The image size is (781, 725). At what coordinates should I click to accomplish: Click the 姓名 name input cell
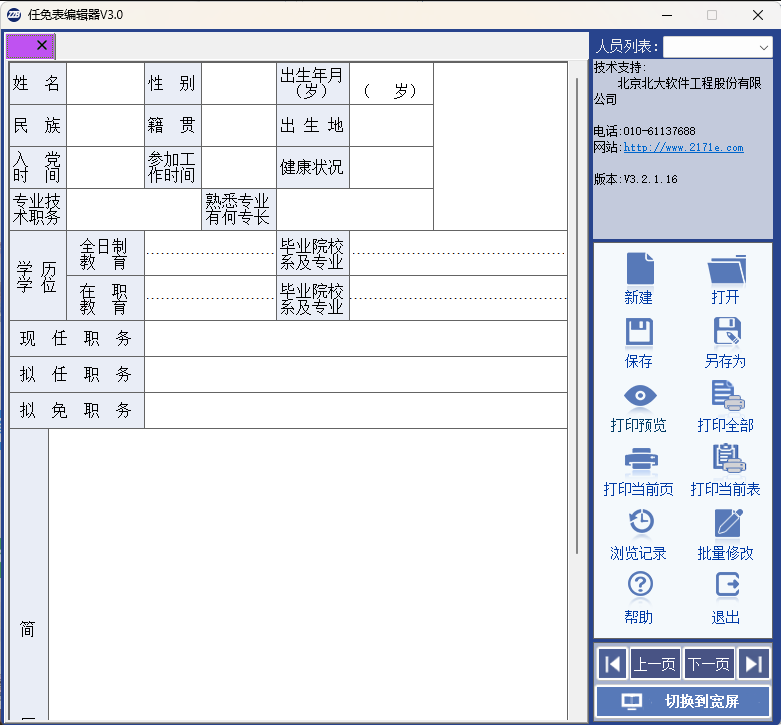click(105, 84)
